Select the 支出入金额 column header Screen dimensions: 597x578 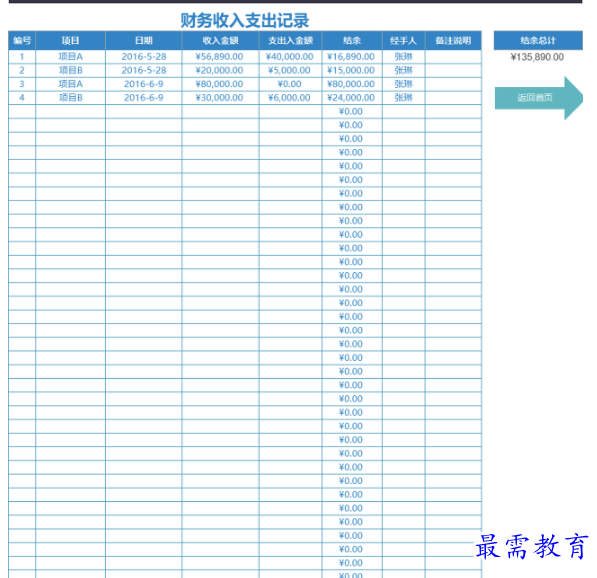(291, 41)
